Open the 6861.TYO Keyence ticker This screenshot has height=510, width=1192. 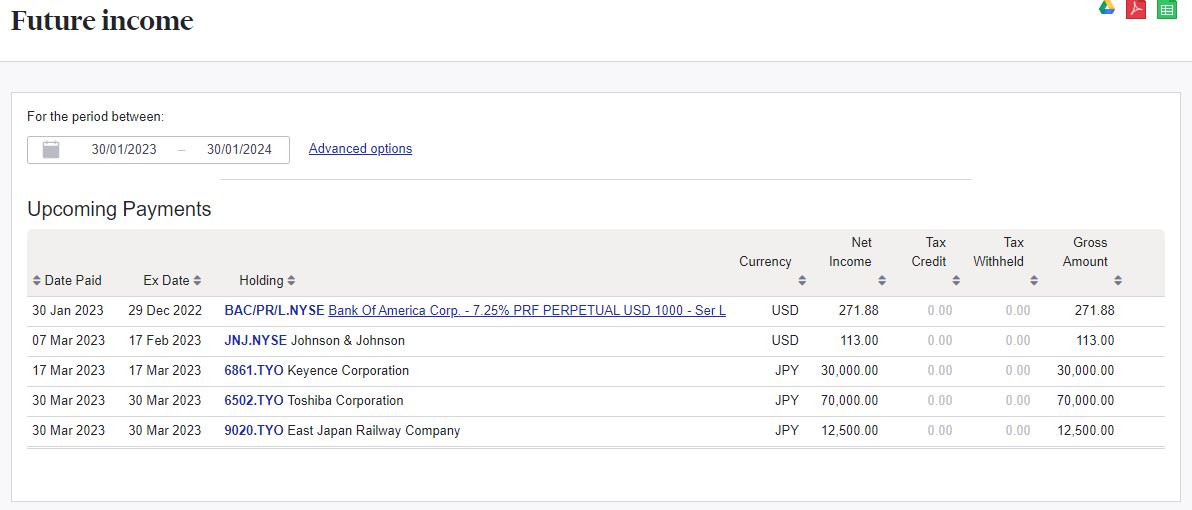pyautogui.click(x=254, y=371)
